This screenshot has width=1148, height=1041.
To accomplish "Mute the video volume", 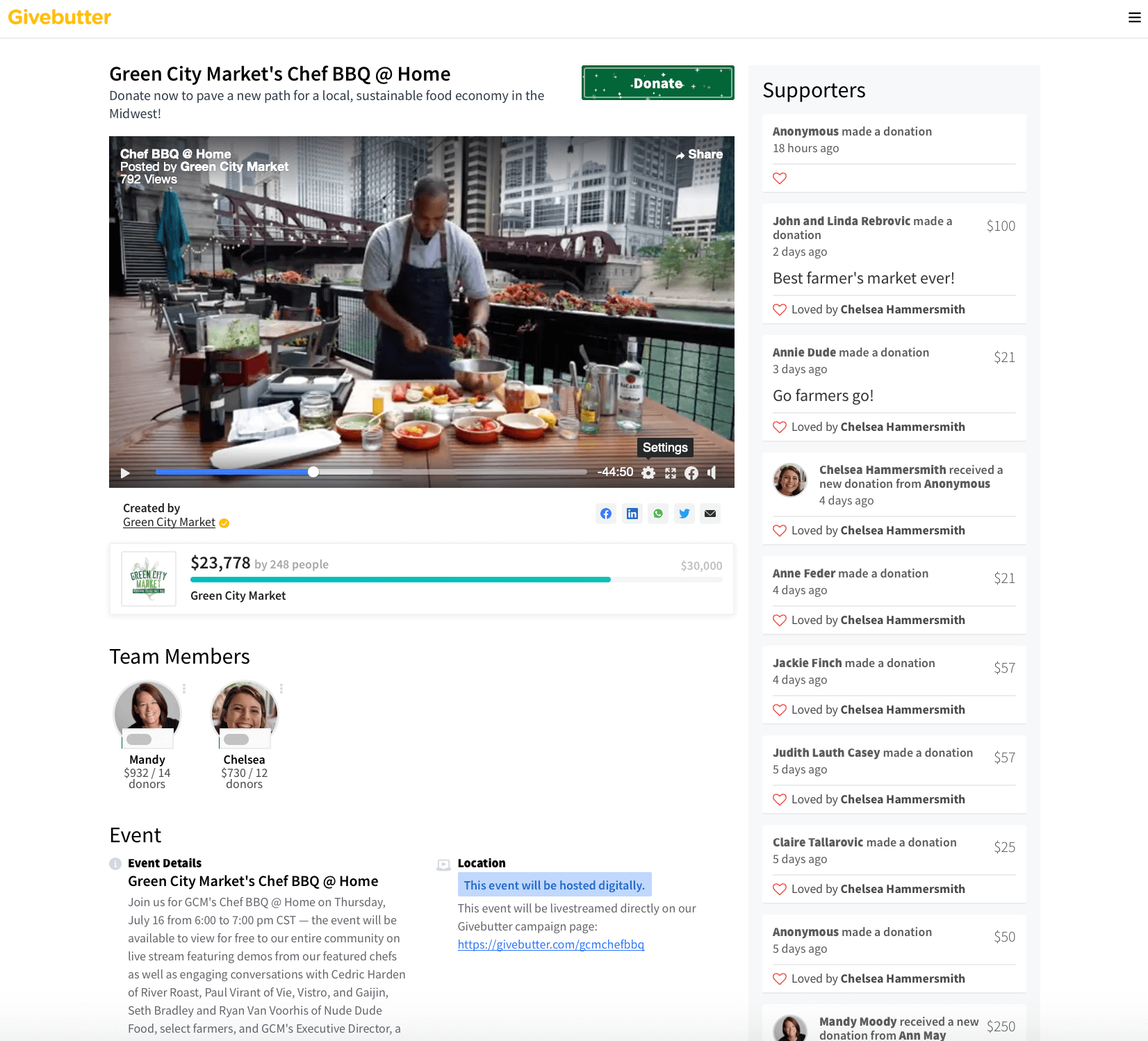I will (x=712, y=473).
